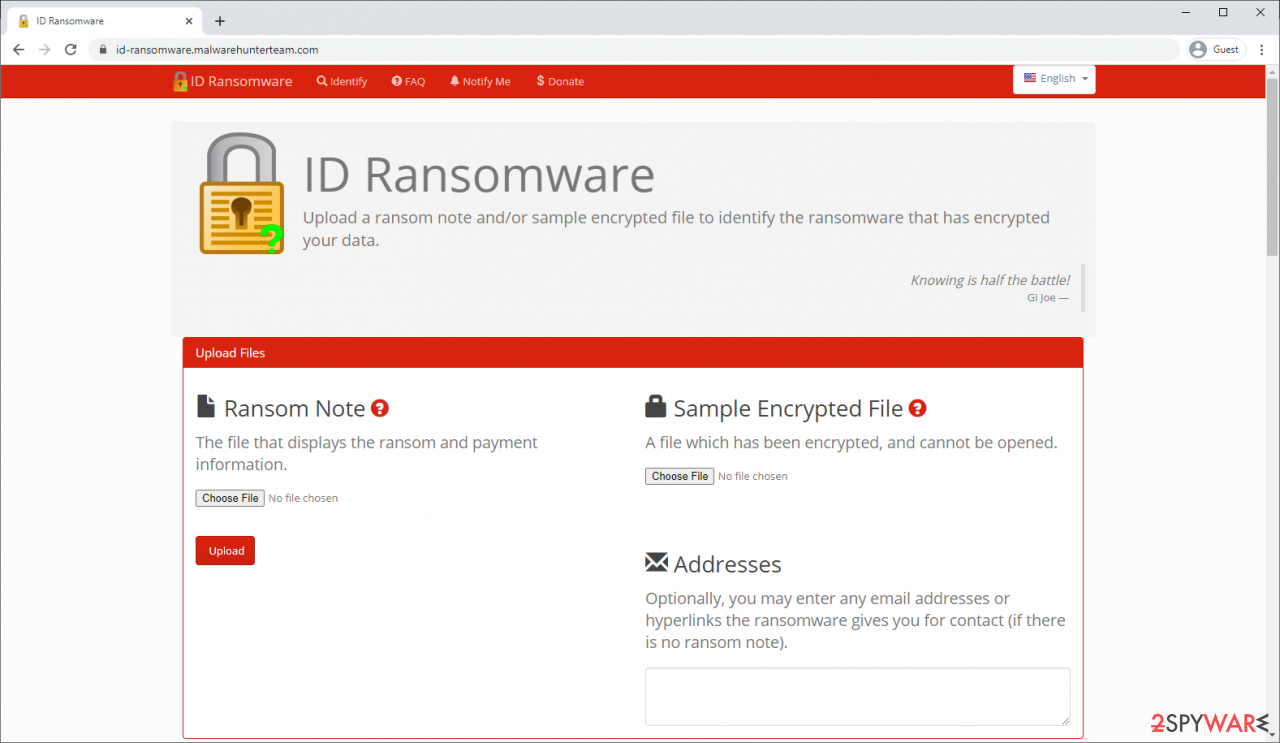Click the 'GI Joe' quote attribution

pos(1047,298)
